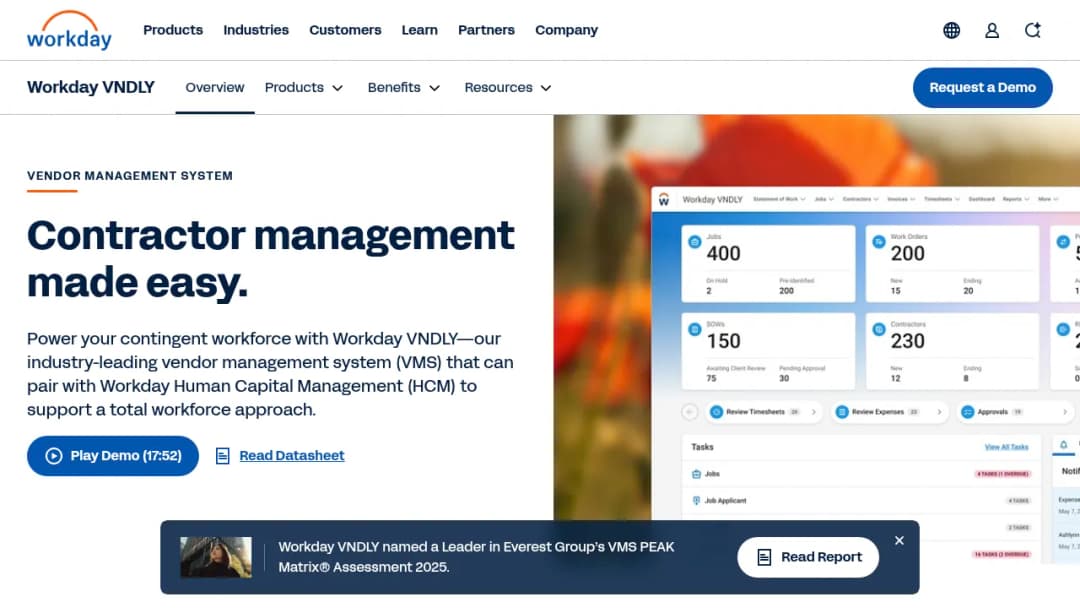Click the Approvals blue circle icon

968,412
